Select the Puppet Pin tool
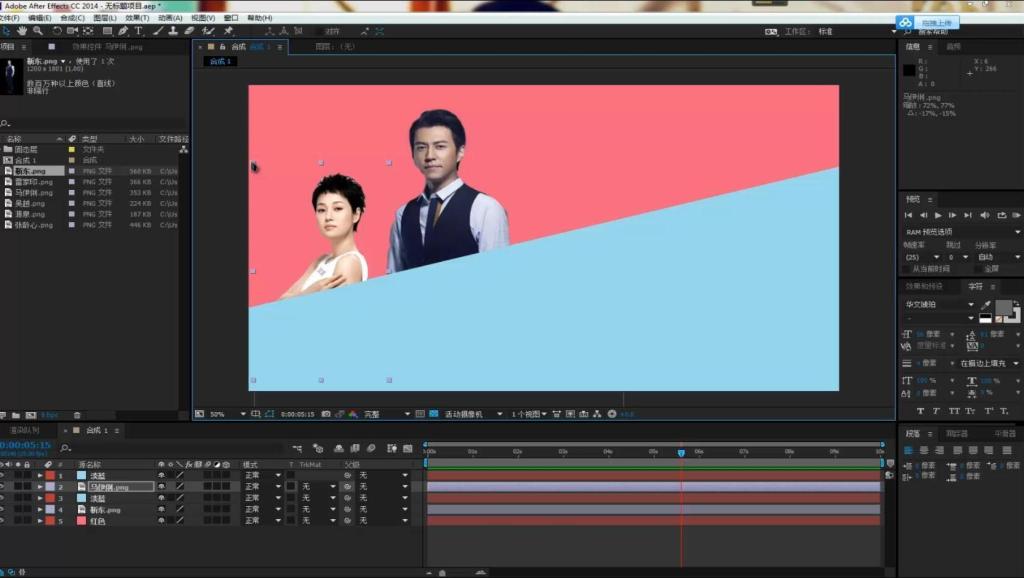The height and width of the screenshot is (578, 1024). (229, 31)
